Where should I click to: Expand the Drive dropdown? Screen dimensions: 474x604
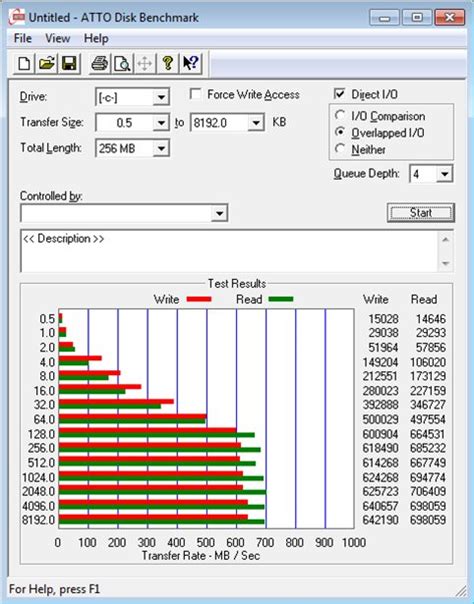[x=161, y=97]
